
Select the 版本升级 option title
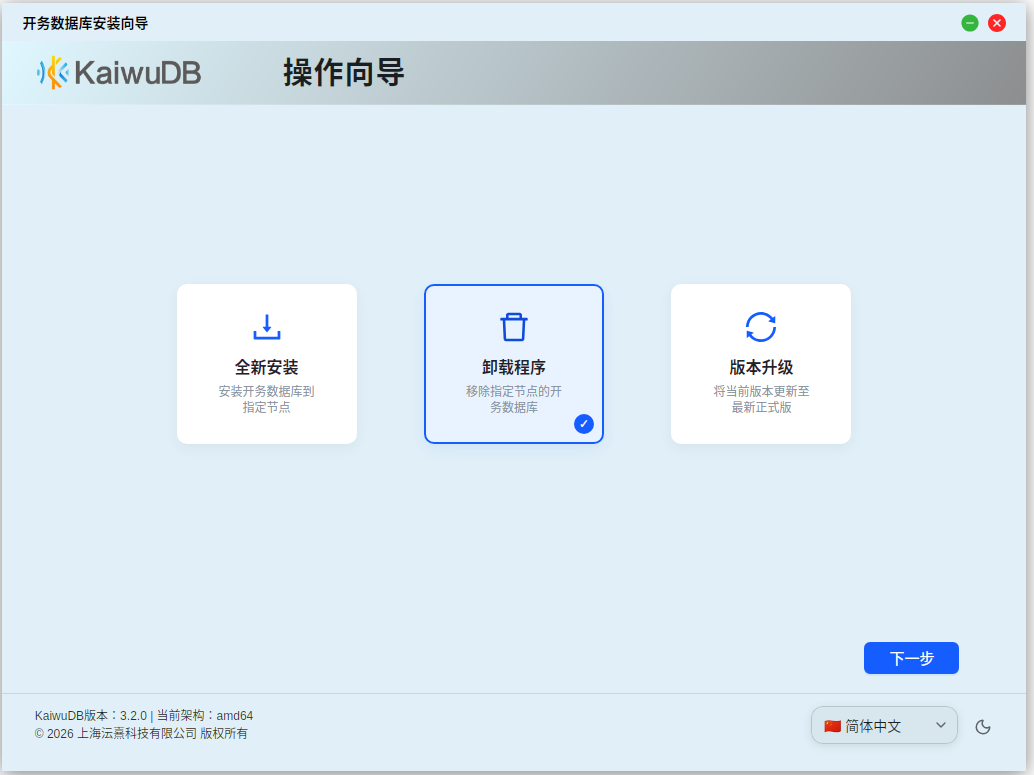[x=761, y=367]
